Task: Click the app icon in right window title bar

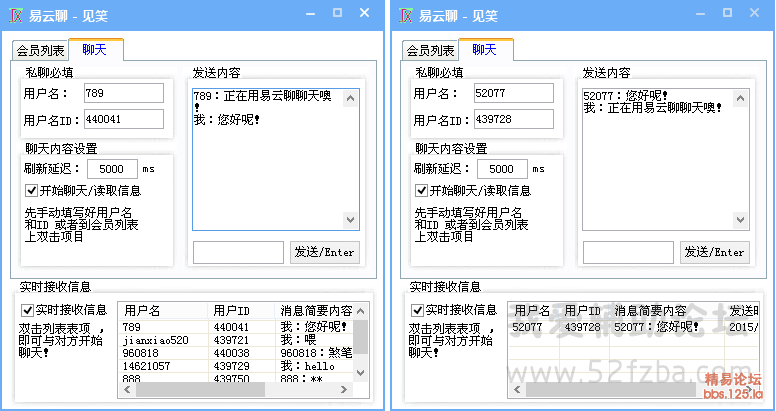Action: pyautogui.click(x=406, y=15)
